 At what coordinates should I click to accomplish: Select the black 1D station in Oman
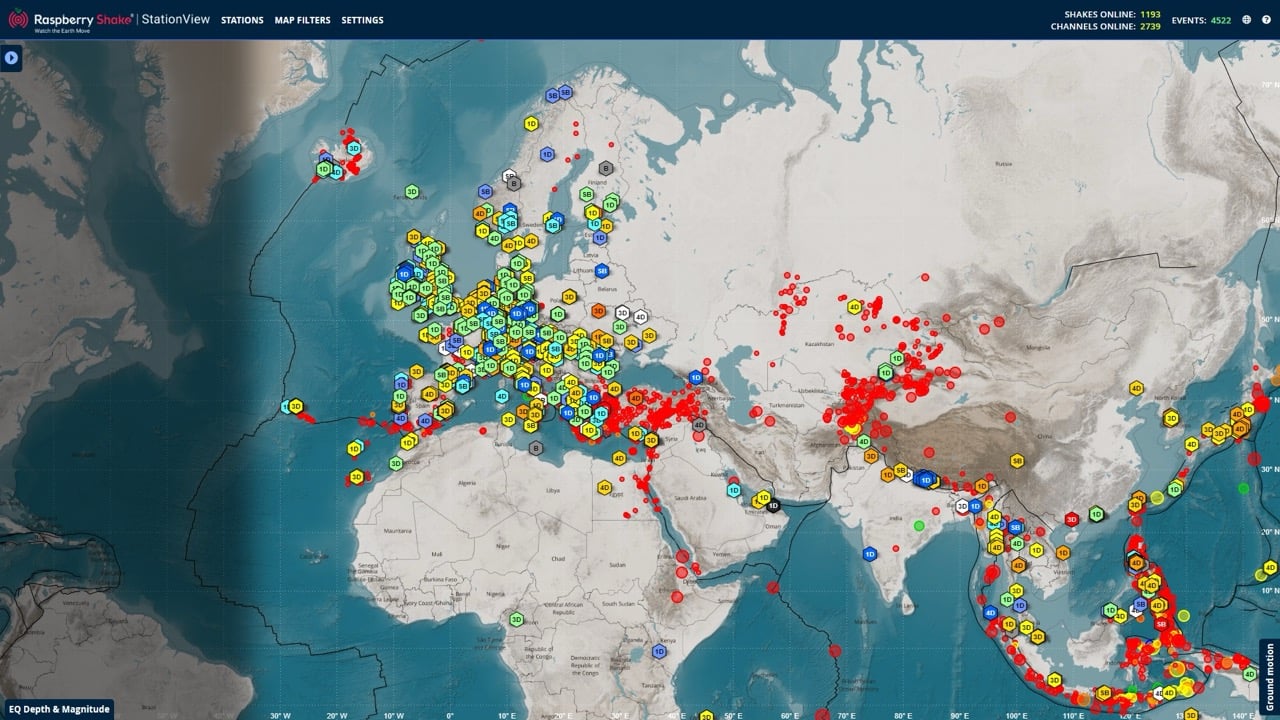tap(772, 506)
